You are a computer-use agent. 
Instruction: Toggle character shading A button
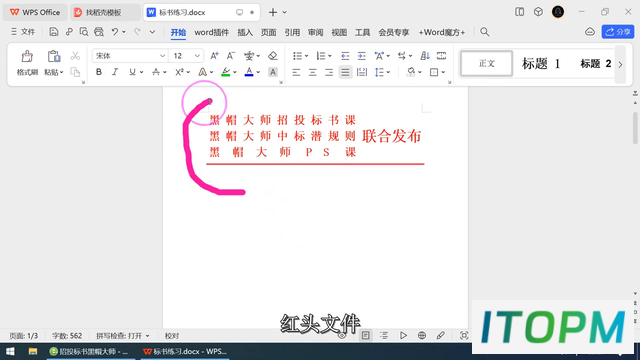click(273, 72)
